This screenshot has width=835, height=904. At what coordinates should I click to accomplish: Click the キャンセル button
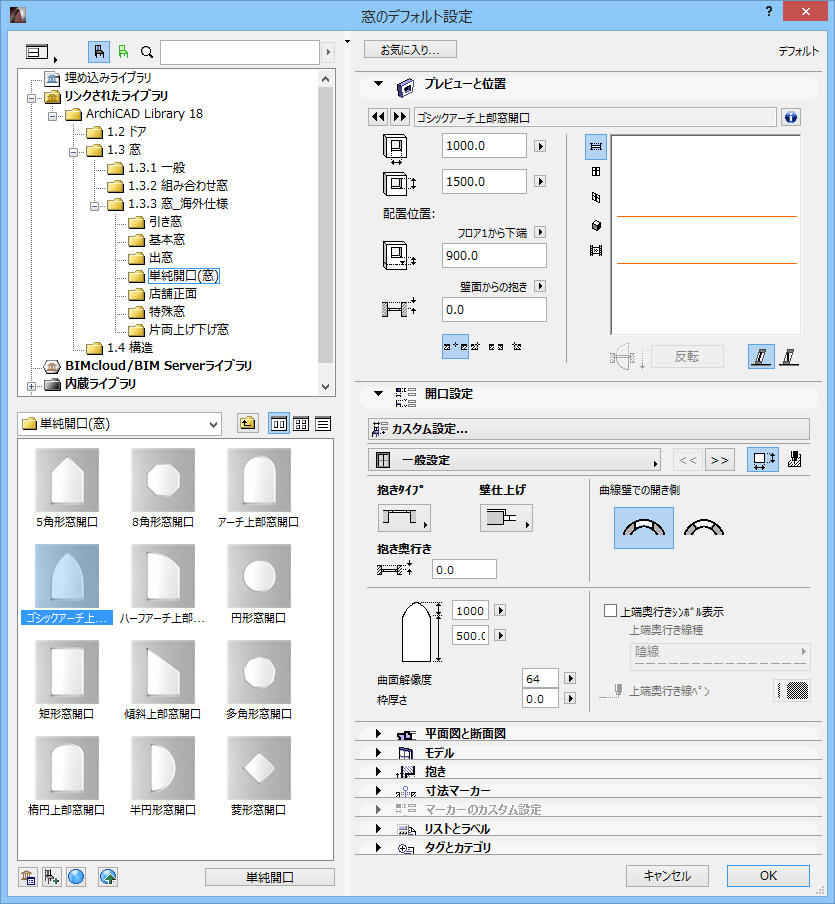(667, 876)
